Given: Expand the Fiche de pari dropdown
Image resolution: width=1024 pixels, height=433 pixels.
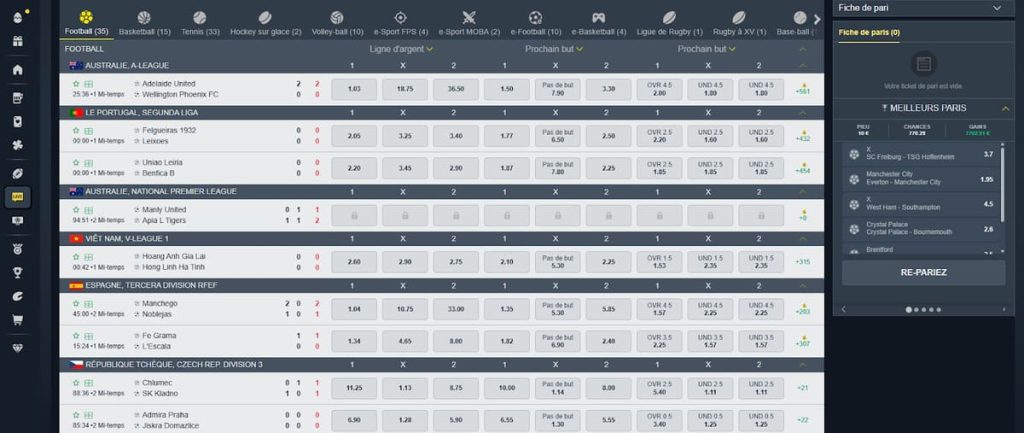Looking at the screenshot, I should click(996, 8).
